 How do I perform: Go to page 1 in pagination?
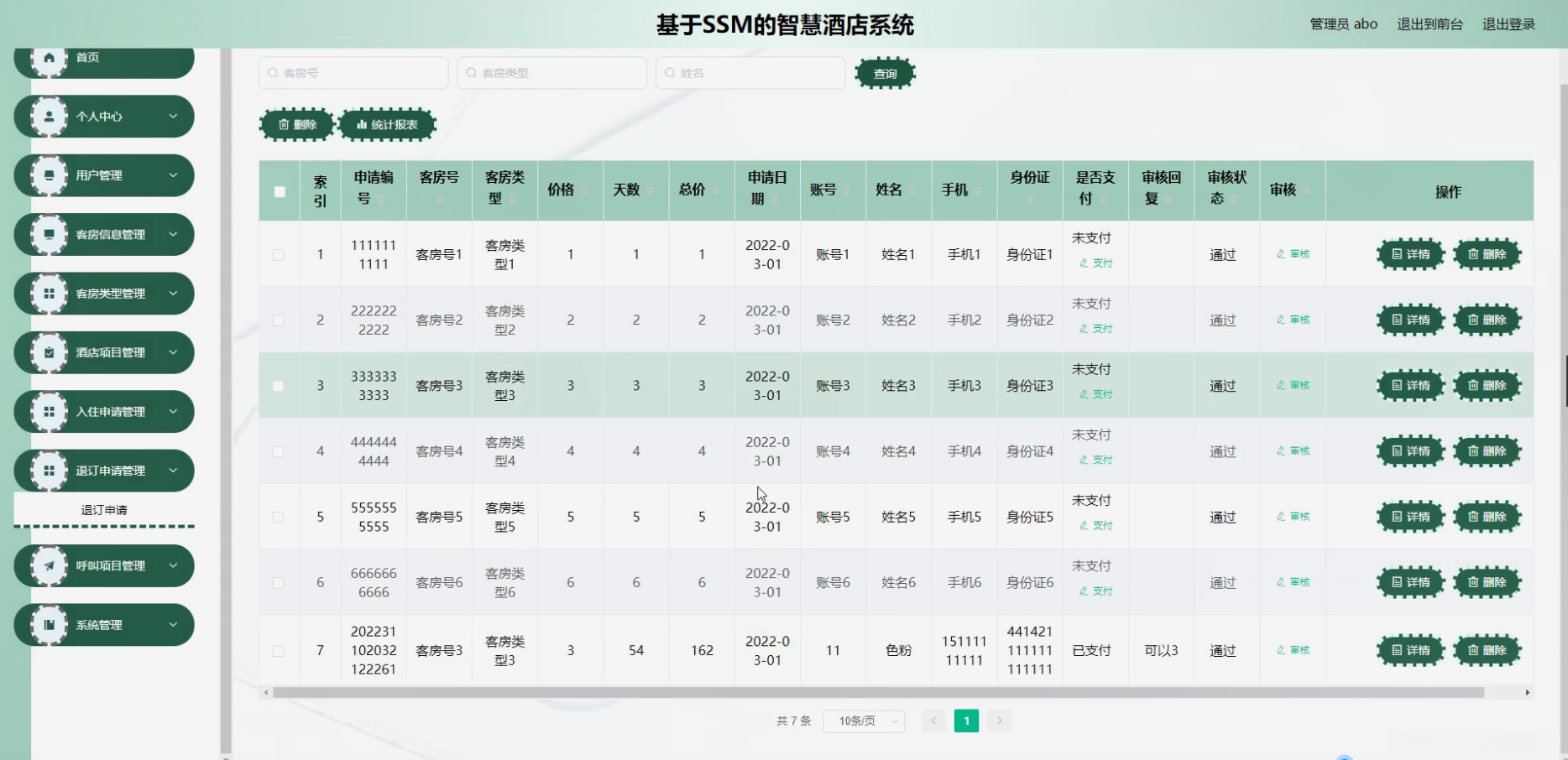[x=966, y=721]
